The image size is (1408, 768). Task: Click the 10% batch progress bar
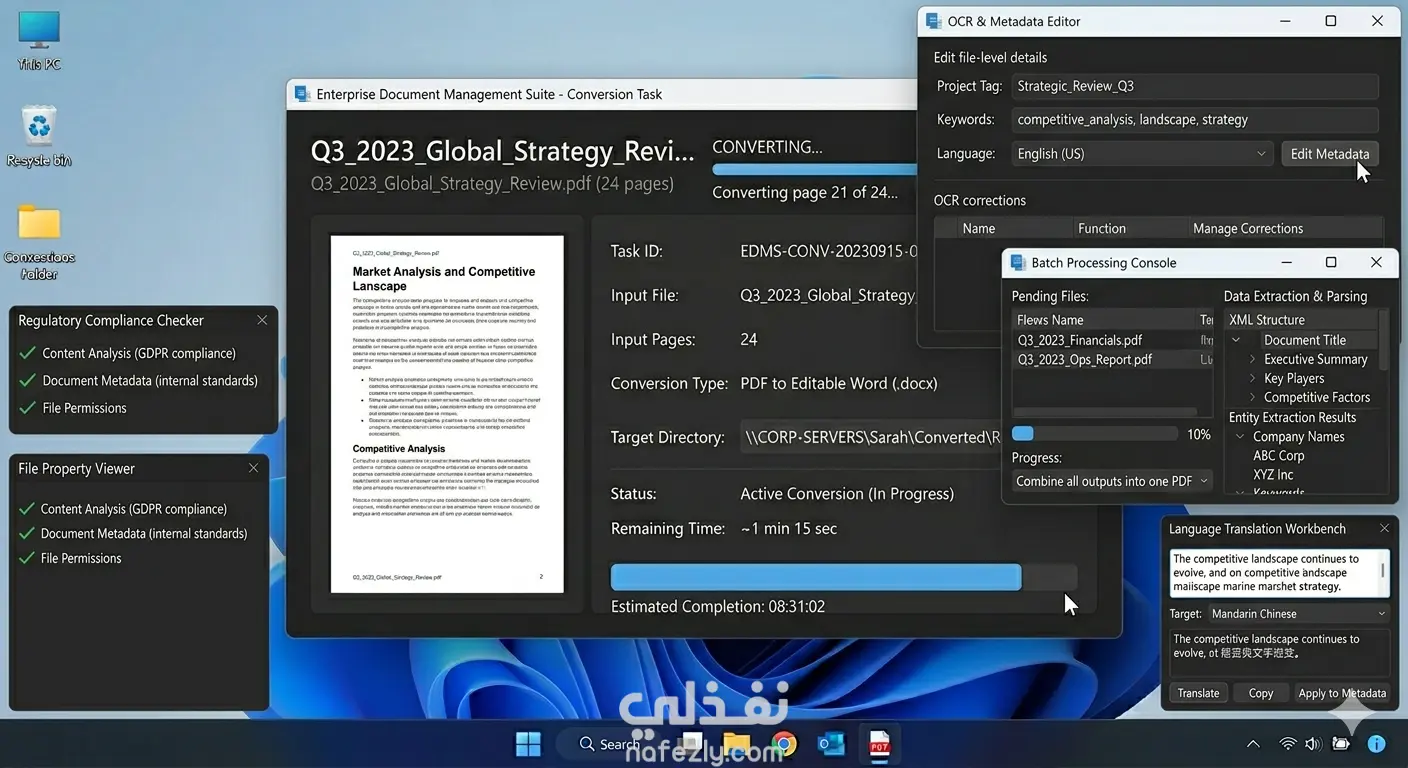click(1095, 434)
